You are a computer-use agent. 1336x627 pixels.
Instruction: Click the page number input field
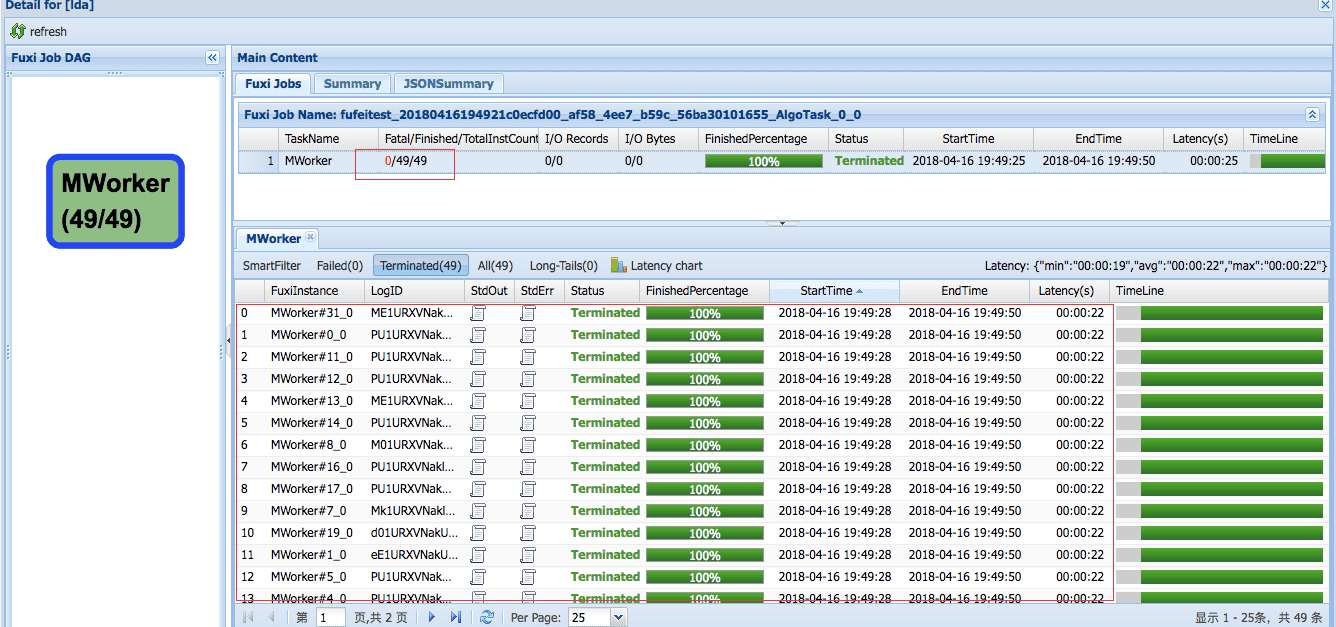coord(330,618)
